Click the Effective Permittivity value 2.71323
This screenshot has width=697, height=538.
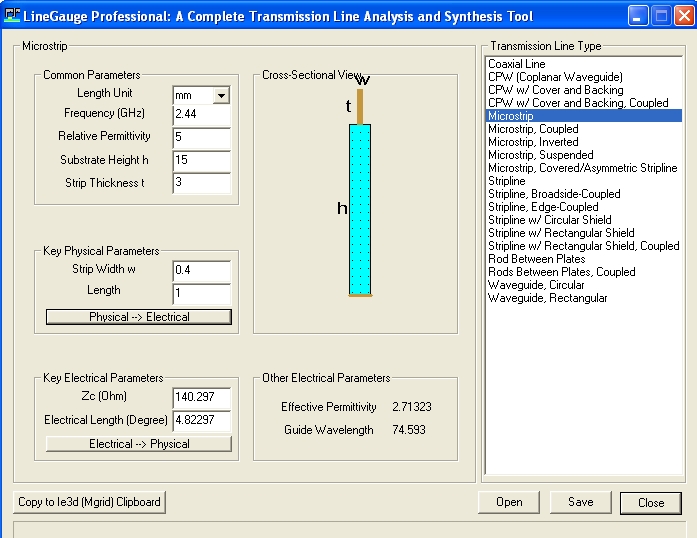[412, 407]
